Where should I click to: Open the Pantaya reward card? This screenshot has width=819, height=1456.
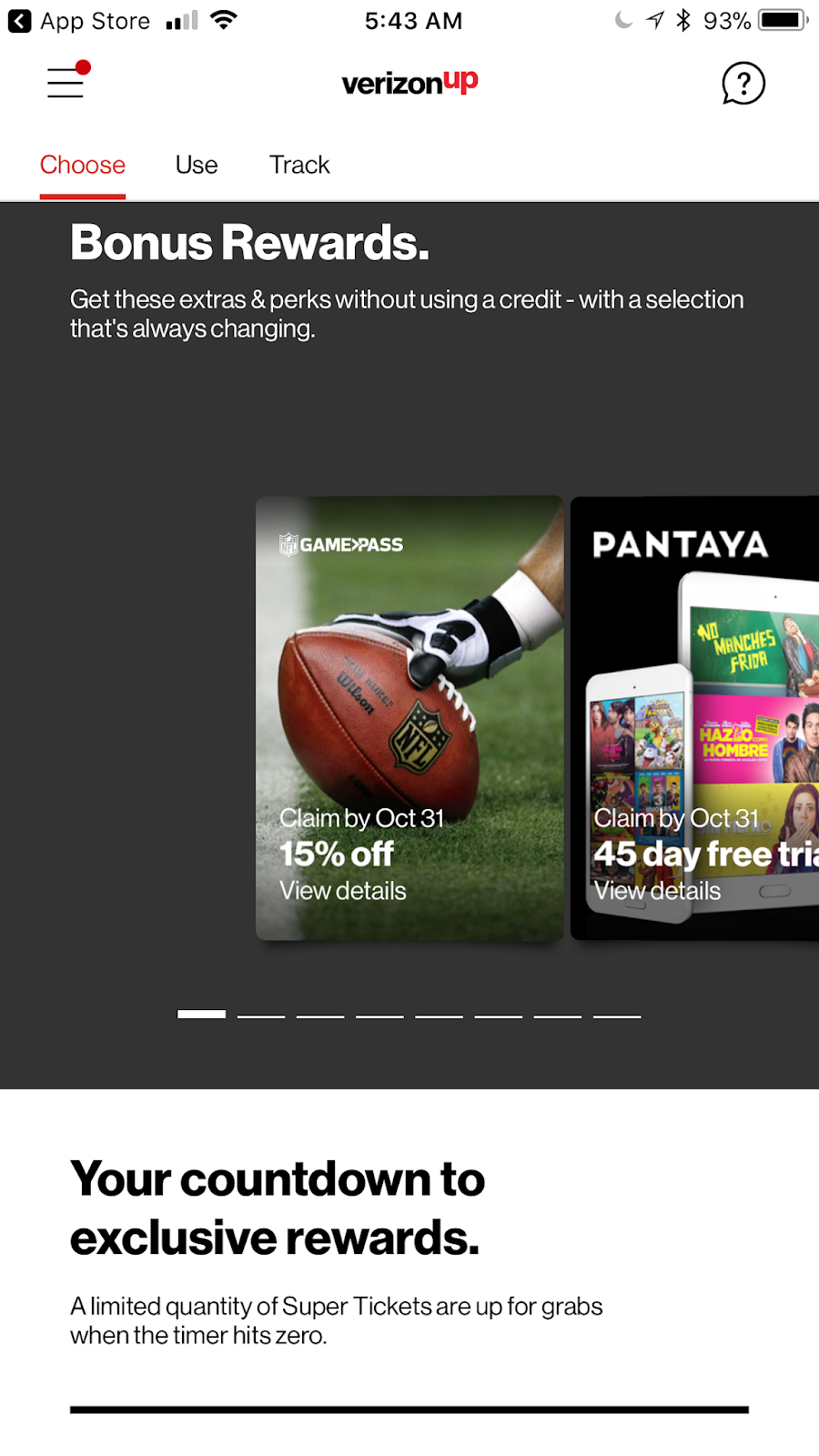coord(694,718)
